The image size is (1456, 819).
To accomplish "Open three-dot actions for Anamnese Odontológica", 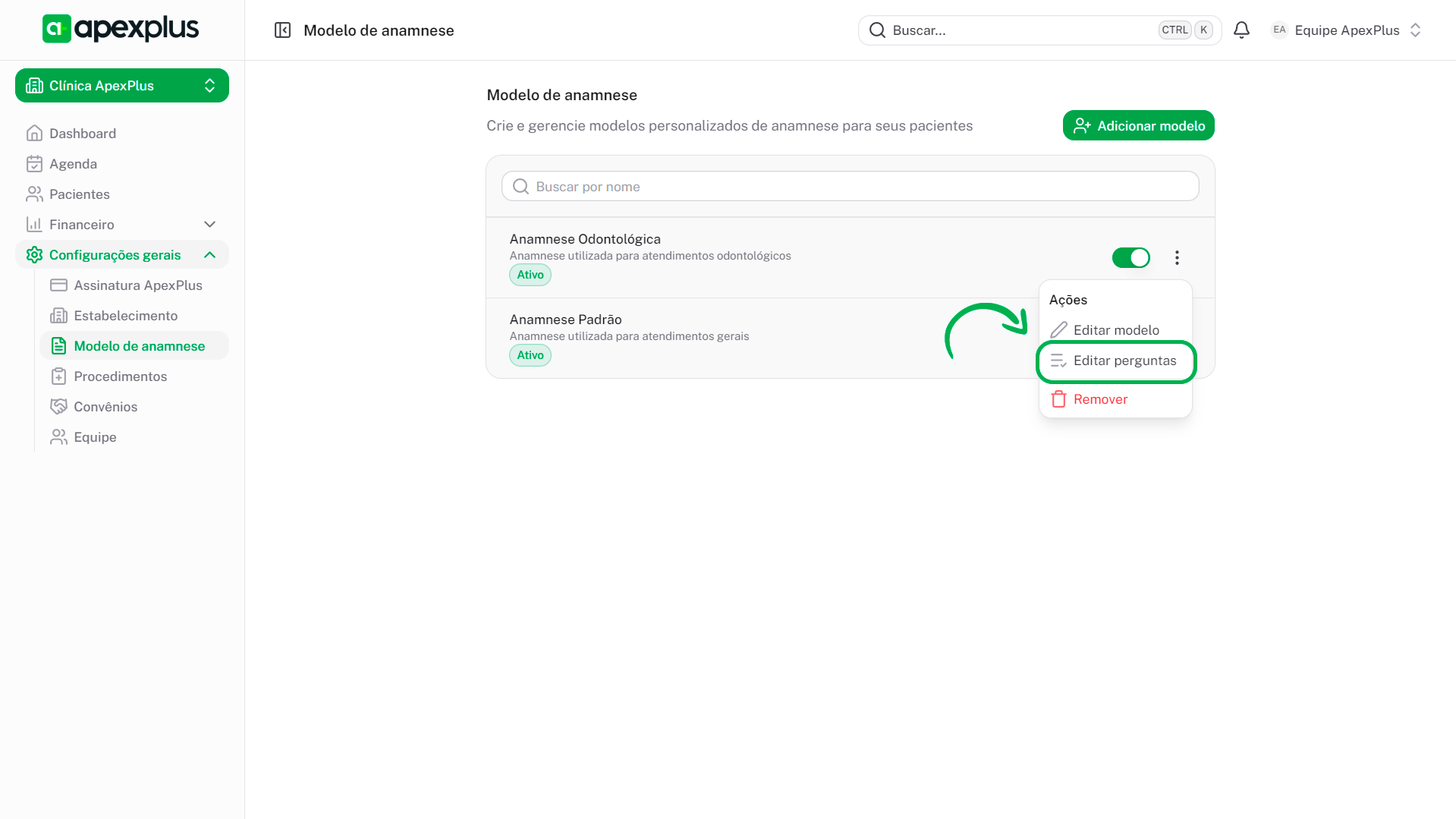I will (x=1177, y=258).
